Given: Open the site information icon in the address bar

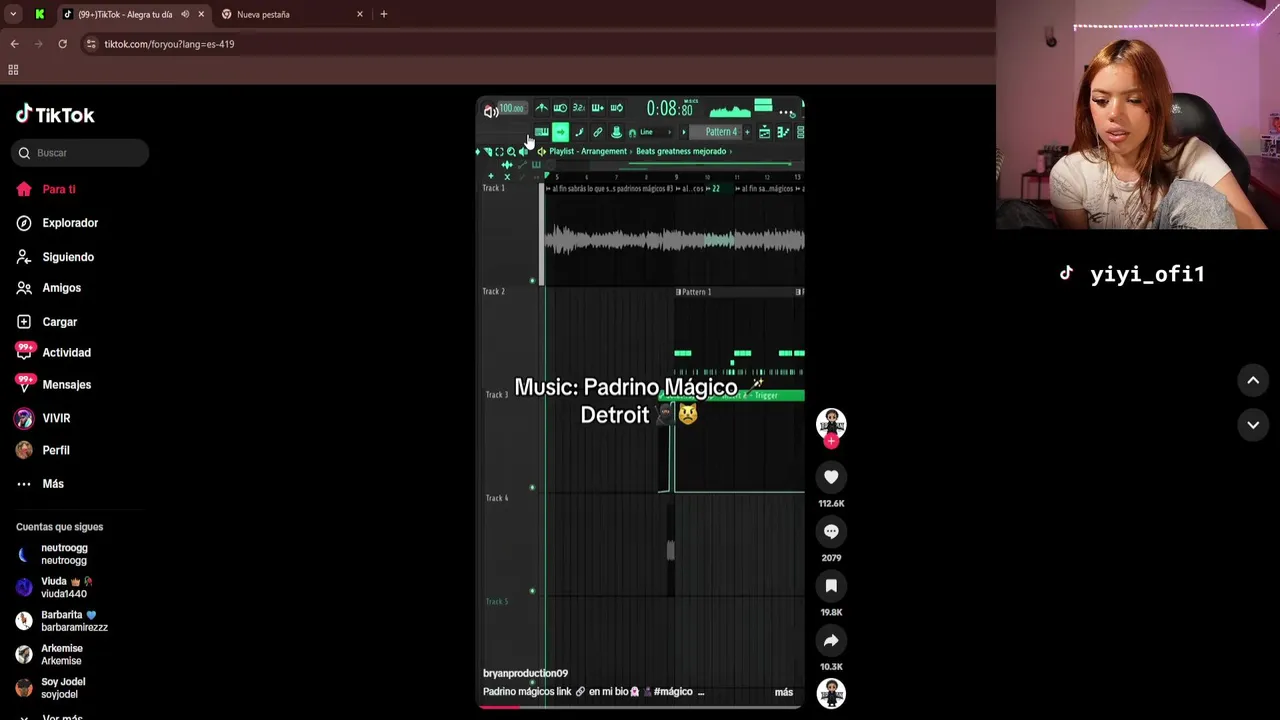Looking at the screenshot, I should pos(91,44).
